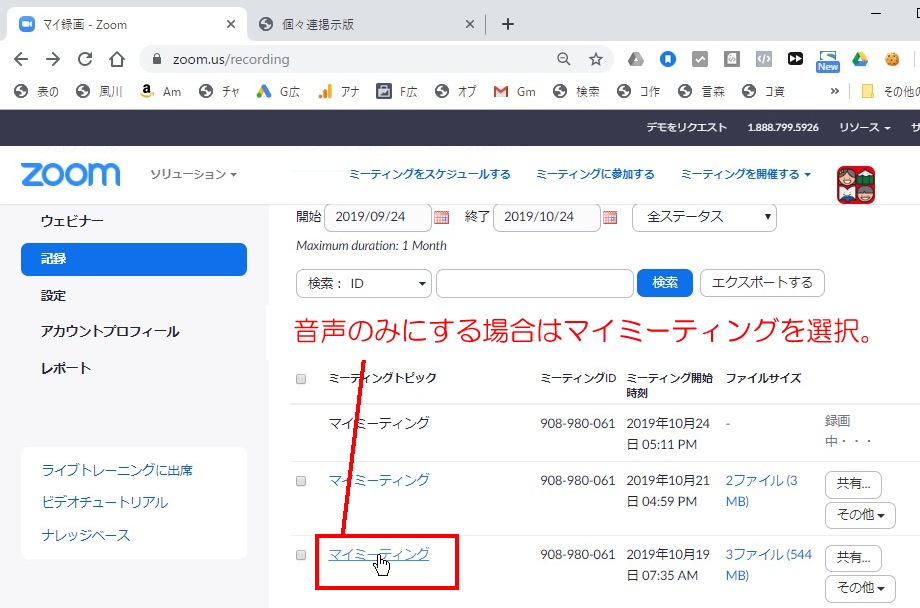Open the F広 bookmark
The width and height of the screenshot is (920, 608).
tap(397, 92)
